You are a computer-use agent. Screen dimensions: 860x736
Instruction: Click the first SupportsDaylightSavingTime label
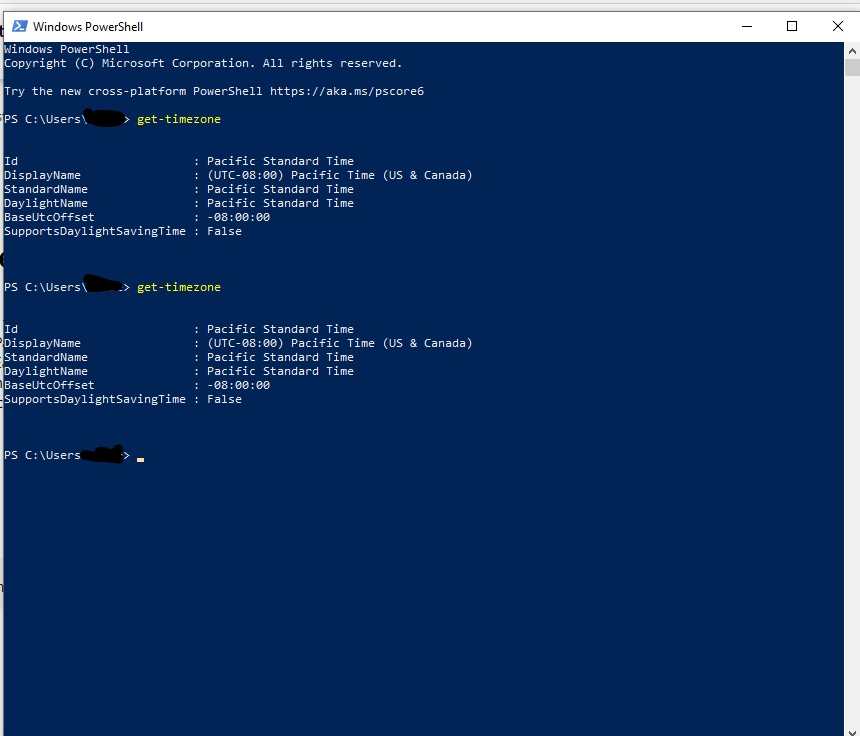pyautogui.click(x=95, y=231)
